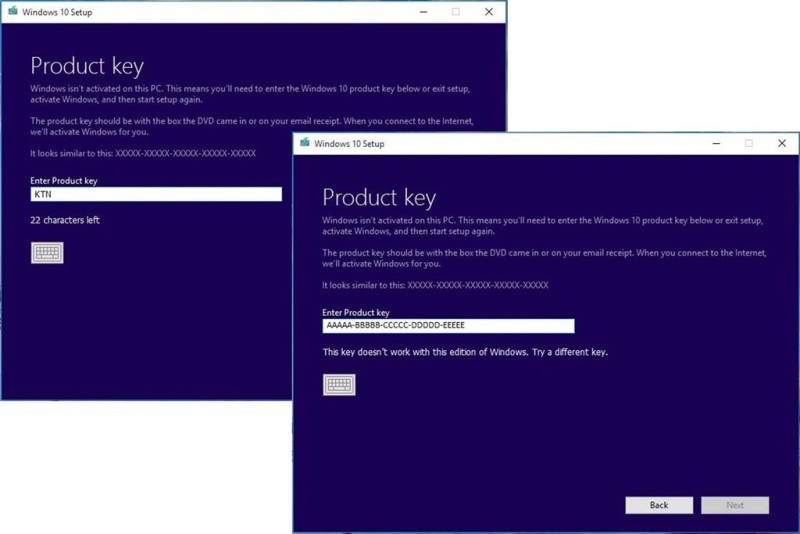
Task: Minimize the rear Windows 10 Setup window
Action: coord(423,12)
